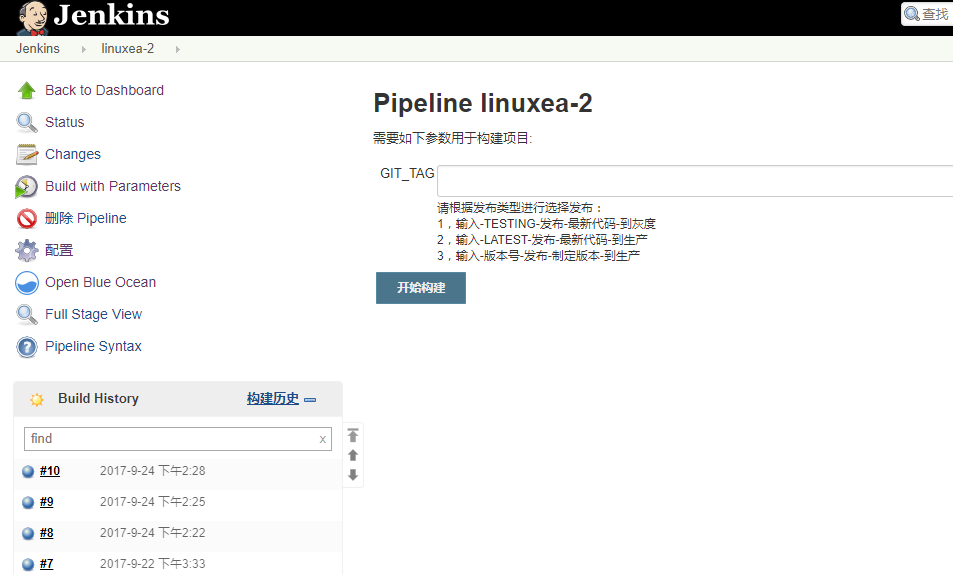Select Build with Parameters link
The width and height of the screenshot is (953, 575).
[113, 186]
